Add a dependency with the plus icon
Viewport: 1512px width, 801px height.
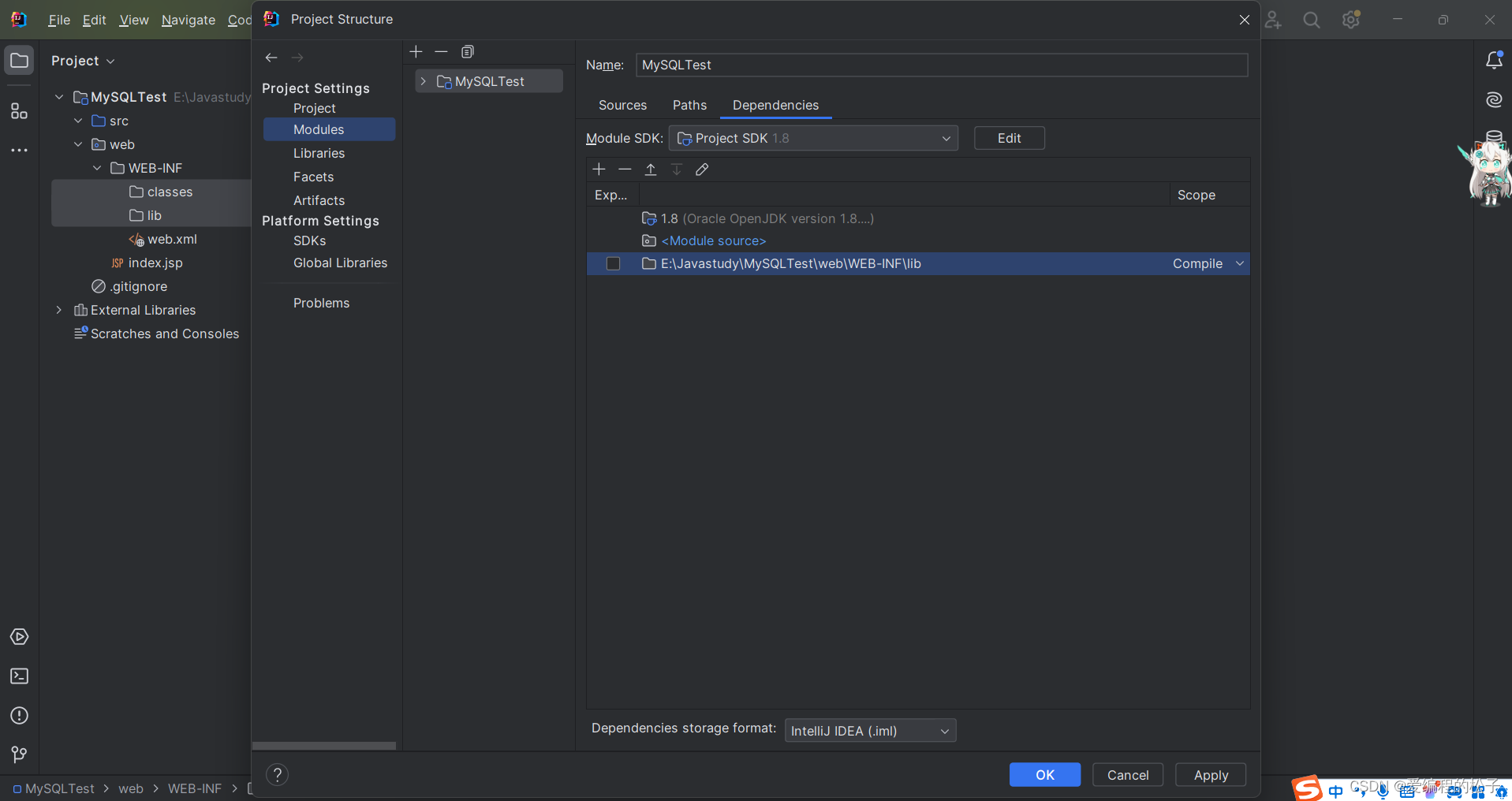click(x=599, y=170)
